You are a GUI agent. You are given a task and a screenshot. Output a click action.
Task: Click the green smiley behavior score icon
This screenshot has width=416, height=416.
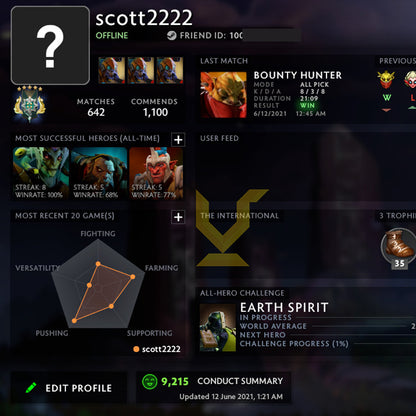click(x=149, y=382)
